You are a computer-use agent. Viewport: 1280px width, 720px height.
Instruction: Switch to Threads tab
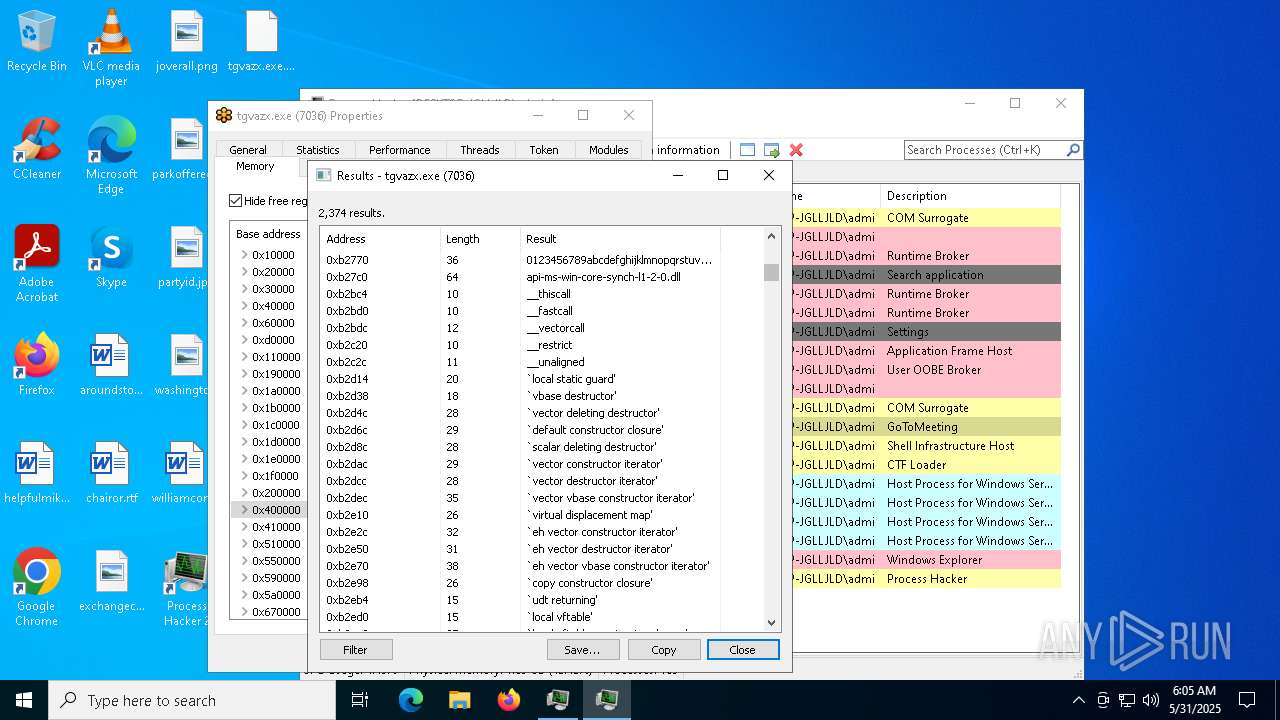pyautogui.click(x=479, y=150)
